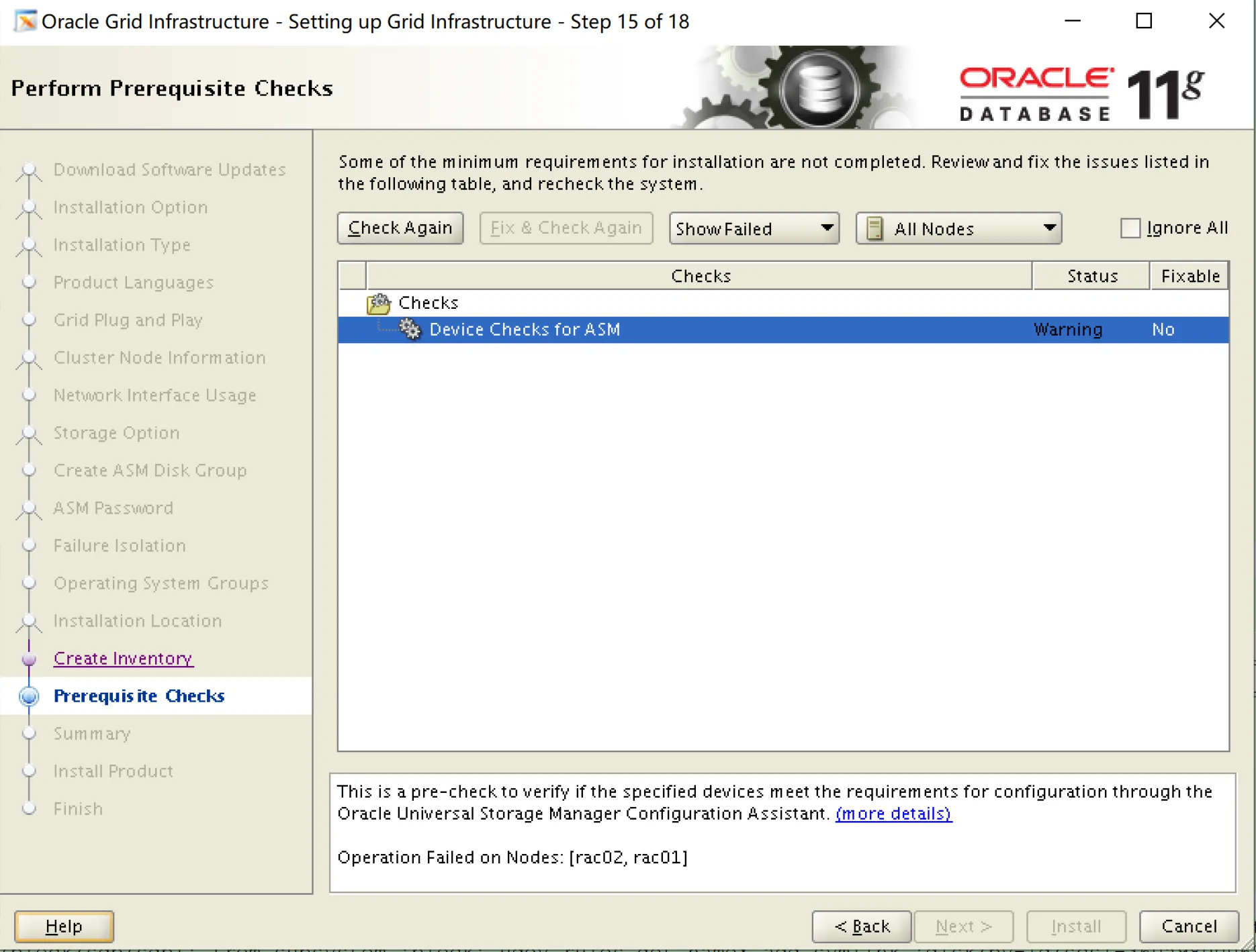Open the (more details) link
Image resolution: width=1256 pixels, height=952 pixels.
(x=893, y=814)
